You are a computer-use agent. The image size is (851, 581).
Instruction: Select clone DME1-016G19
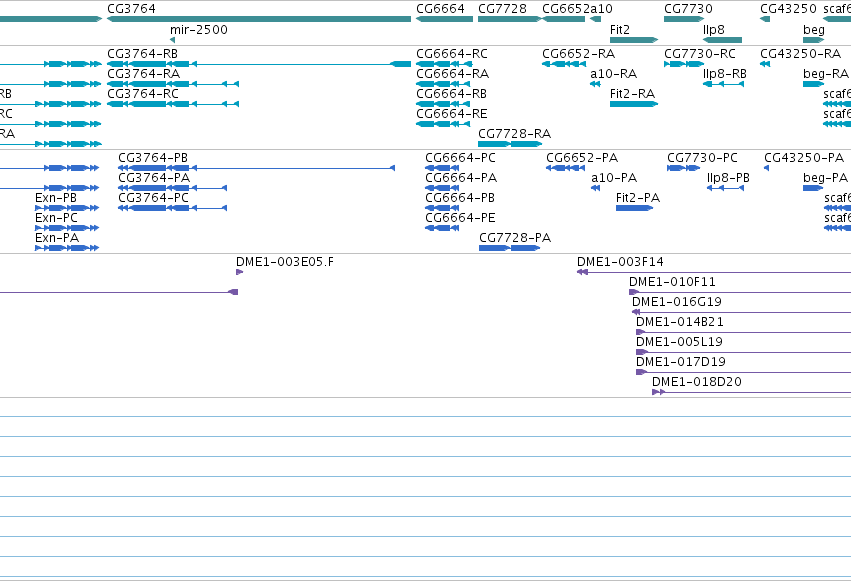click(x=741, y=312)
